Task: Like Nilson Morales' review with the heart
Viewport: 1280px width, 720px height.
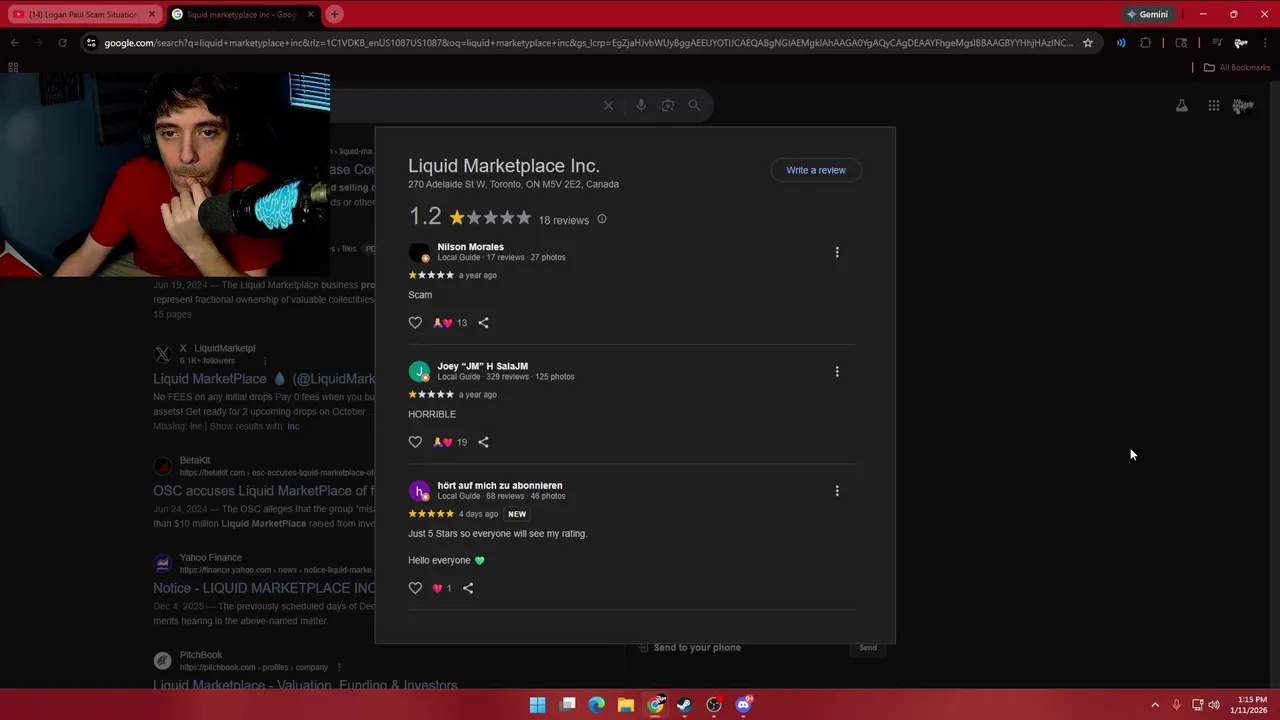Action: pyautogui.click(x=415, y=323)
